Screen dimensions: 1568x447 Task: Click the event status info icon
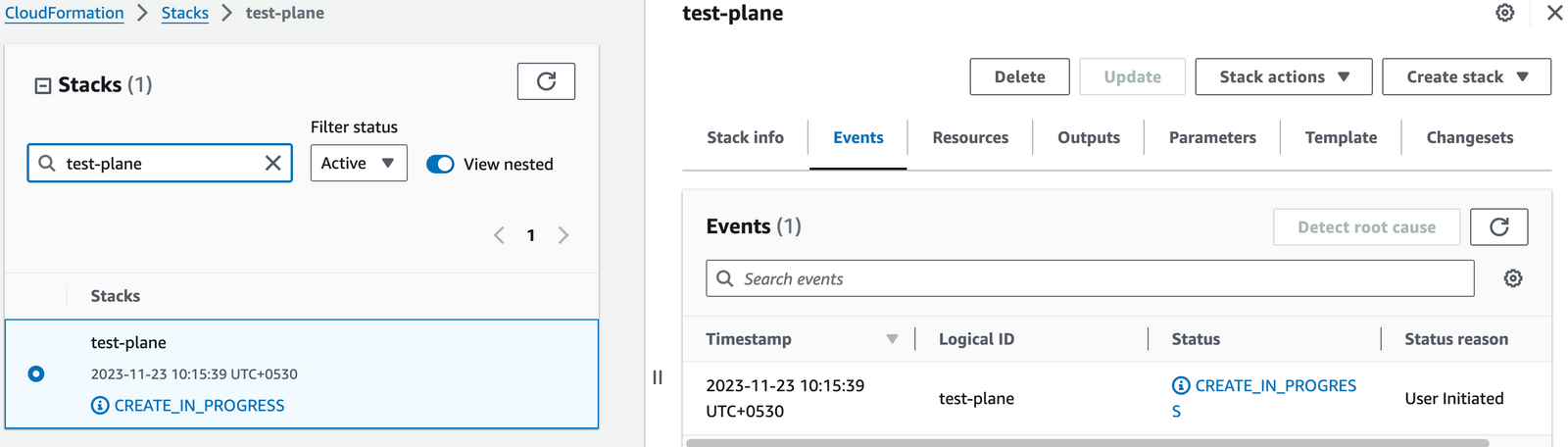tap(1181, 386)
